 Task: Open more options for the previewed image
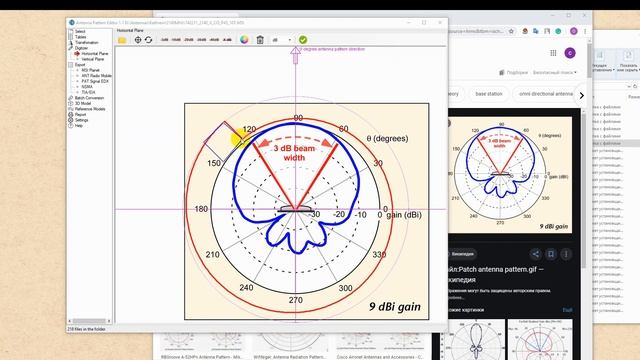click(566, 254)
